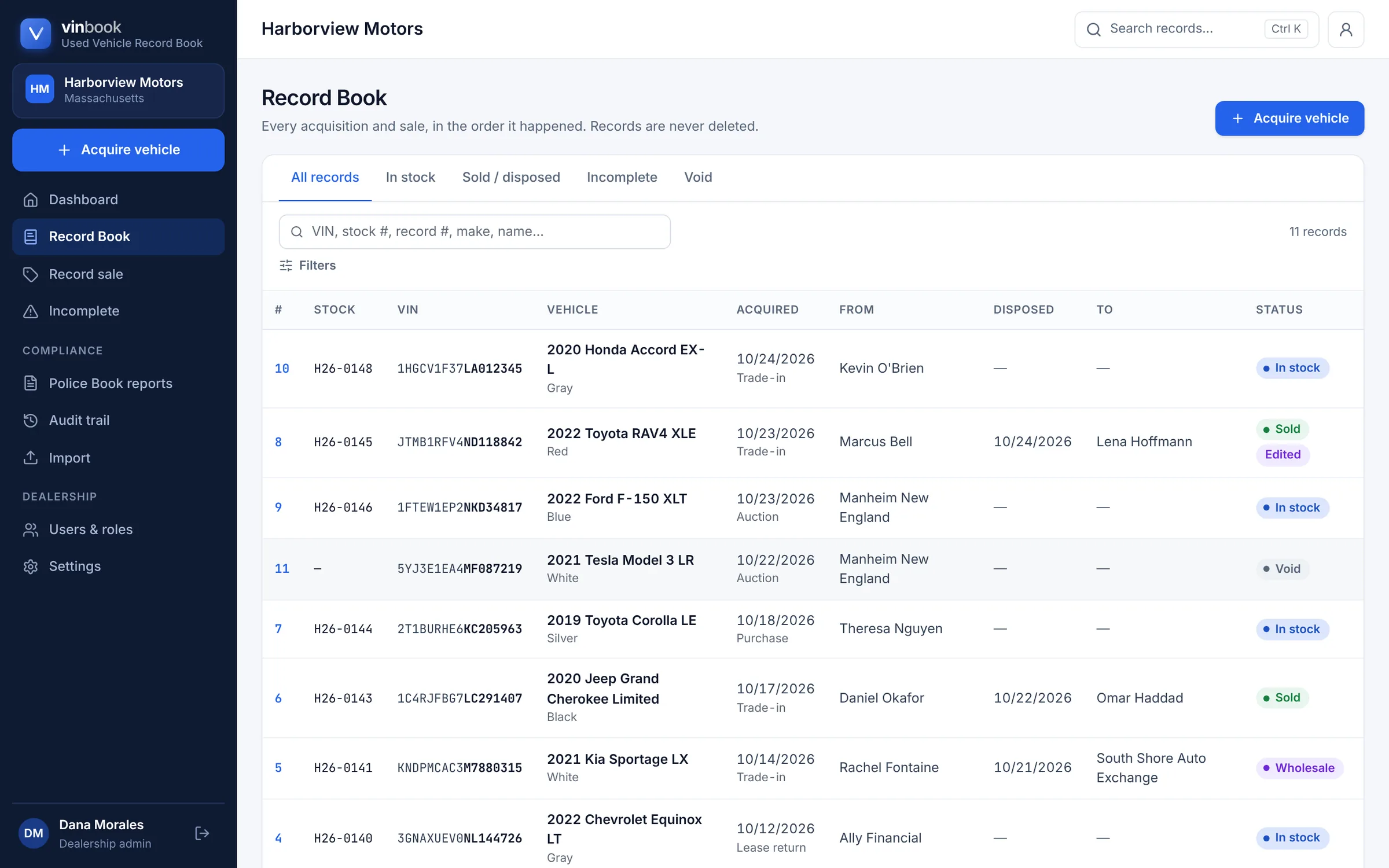Open the Incomplete tab
Image resolution: width=1389 pixels, height=868 pixels.
click(x=622, y=177)
